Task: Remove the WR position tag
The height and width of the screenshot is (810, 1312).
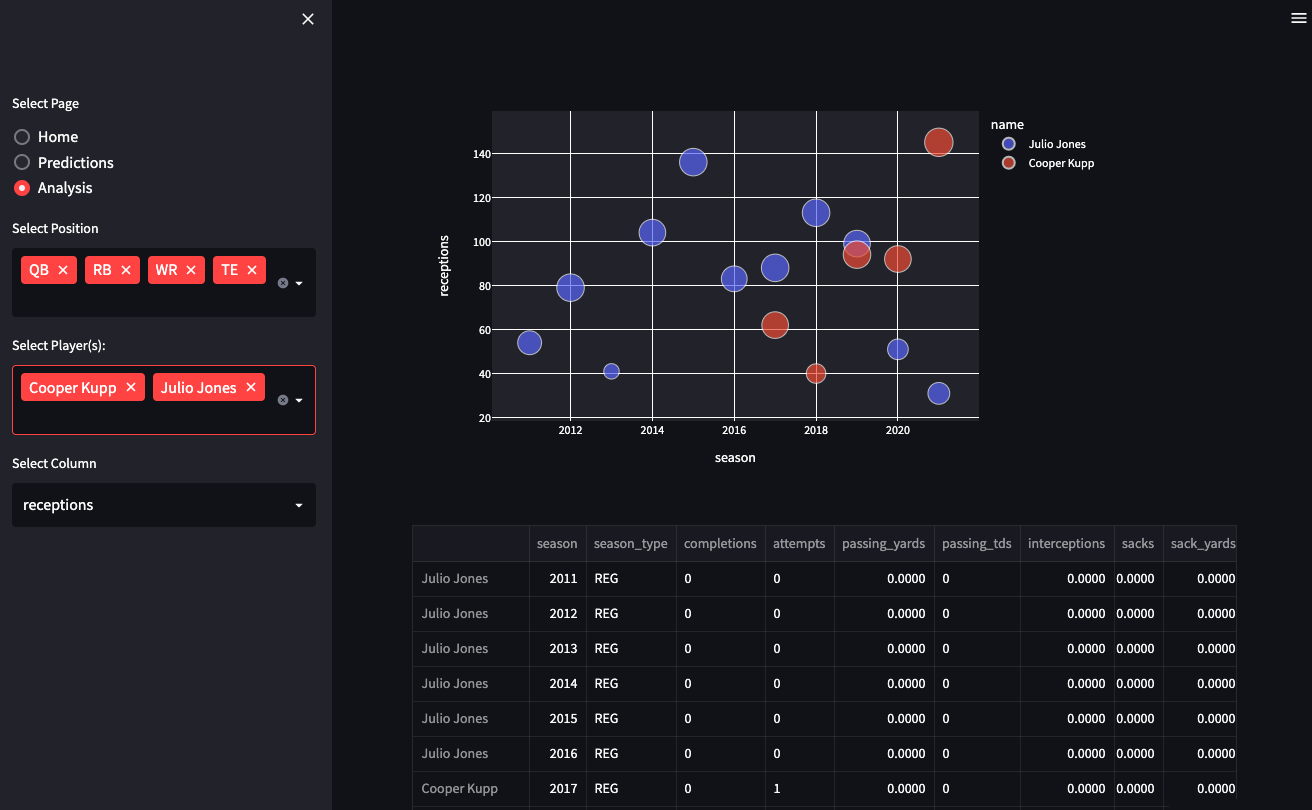Action: 191,270
